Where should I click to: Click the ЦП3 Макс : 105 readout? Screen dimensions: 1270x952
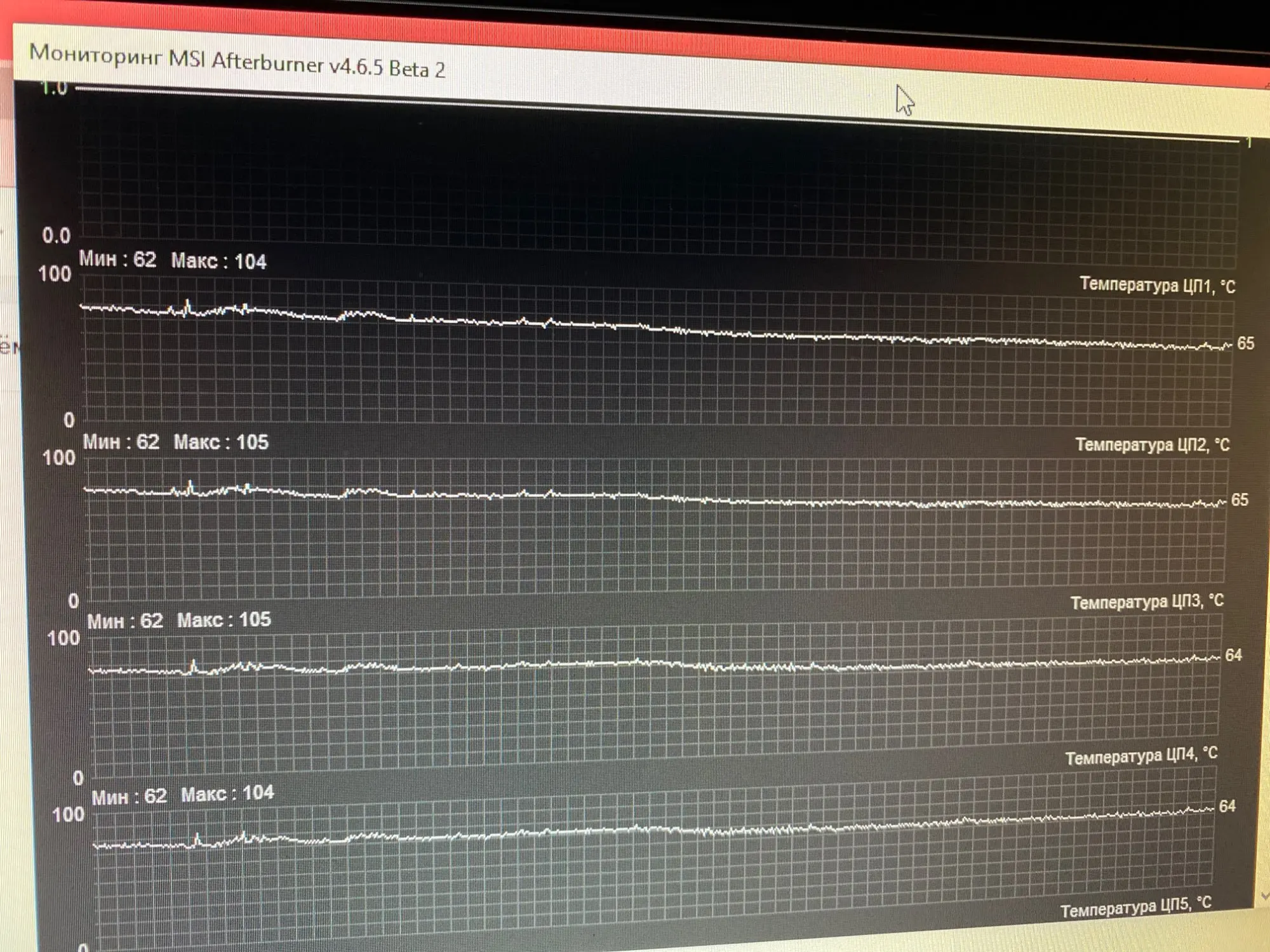(224, 619)
